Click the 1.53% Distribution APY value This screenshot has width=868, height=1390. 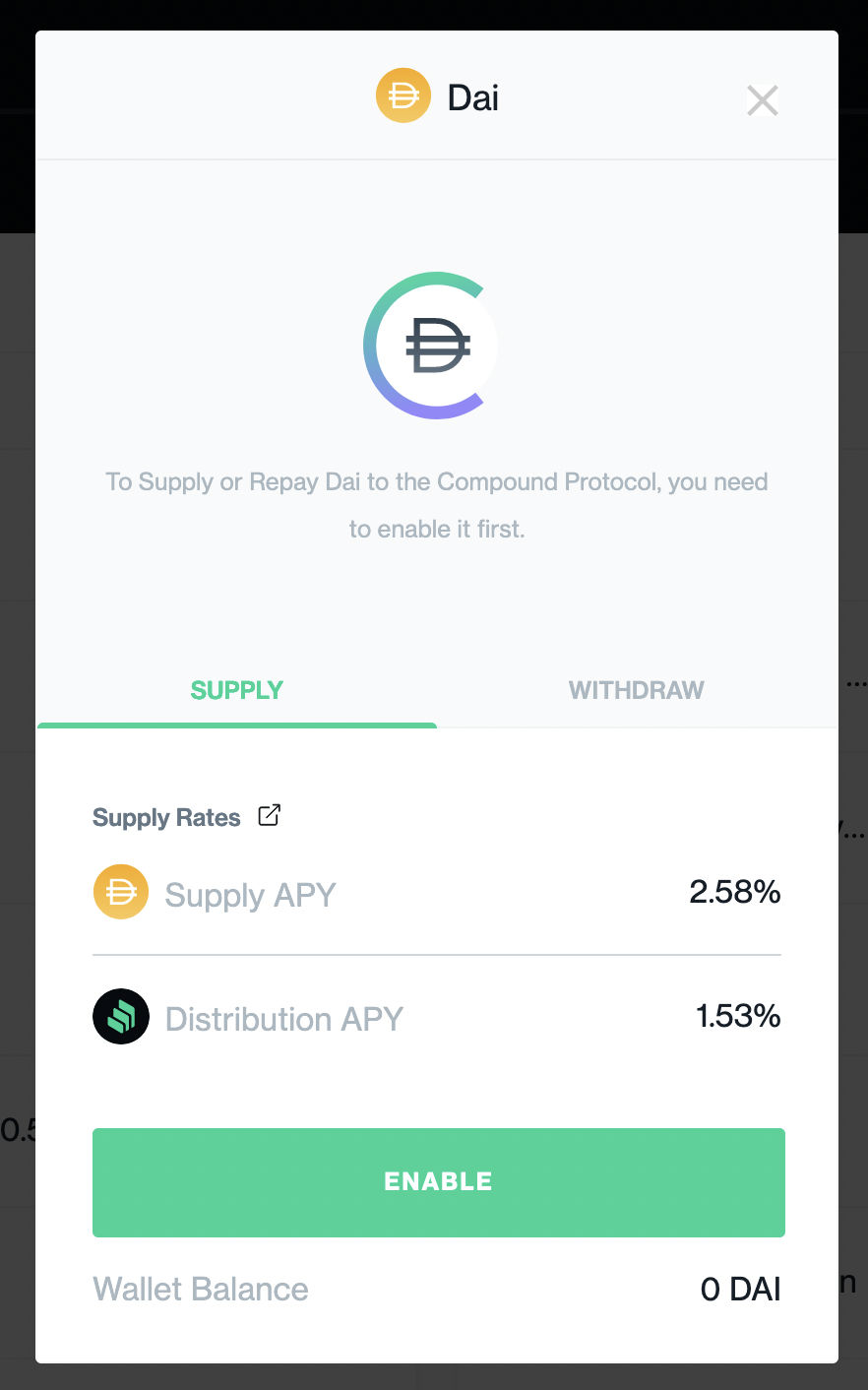point(737,1016)
